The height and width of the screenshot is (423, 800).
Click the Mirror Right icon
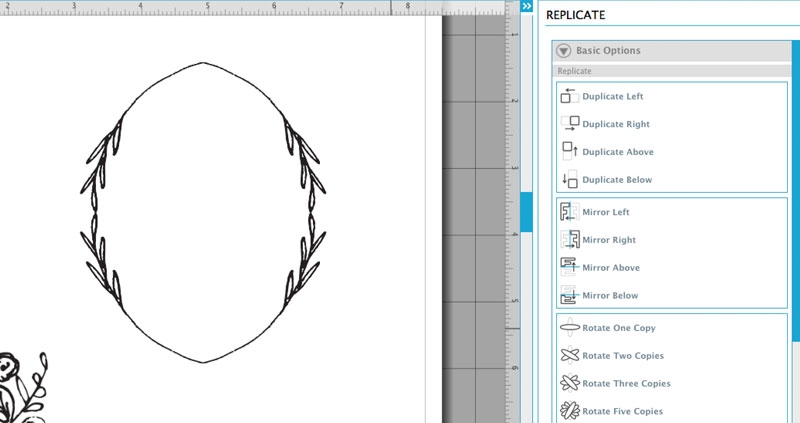[x=570, y=239]
